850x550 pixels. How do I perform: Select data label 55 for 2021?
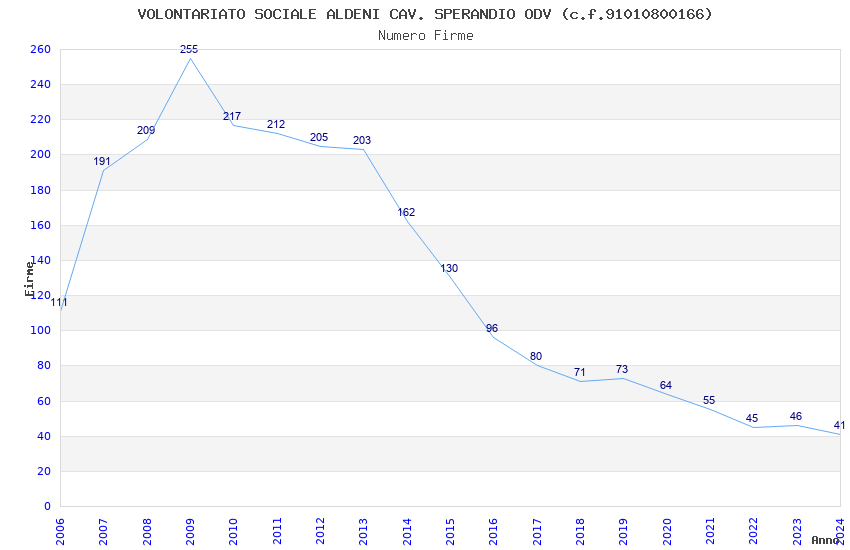tap(709, 401)
